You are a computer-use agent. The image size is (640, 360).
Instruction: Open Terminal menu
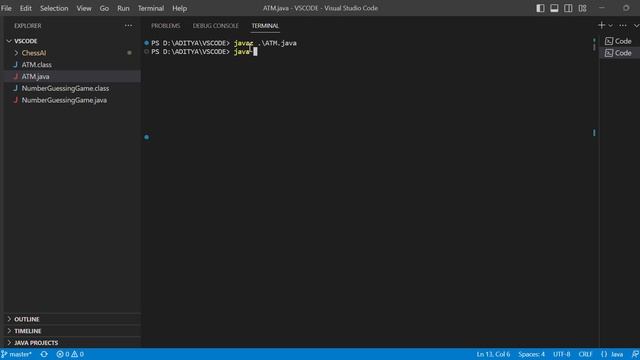point(151,8)
